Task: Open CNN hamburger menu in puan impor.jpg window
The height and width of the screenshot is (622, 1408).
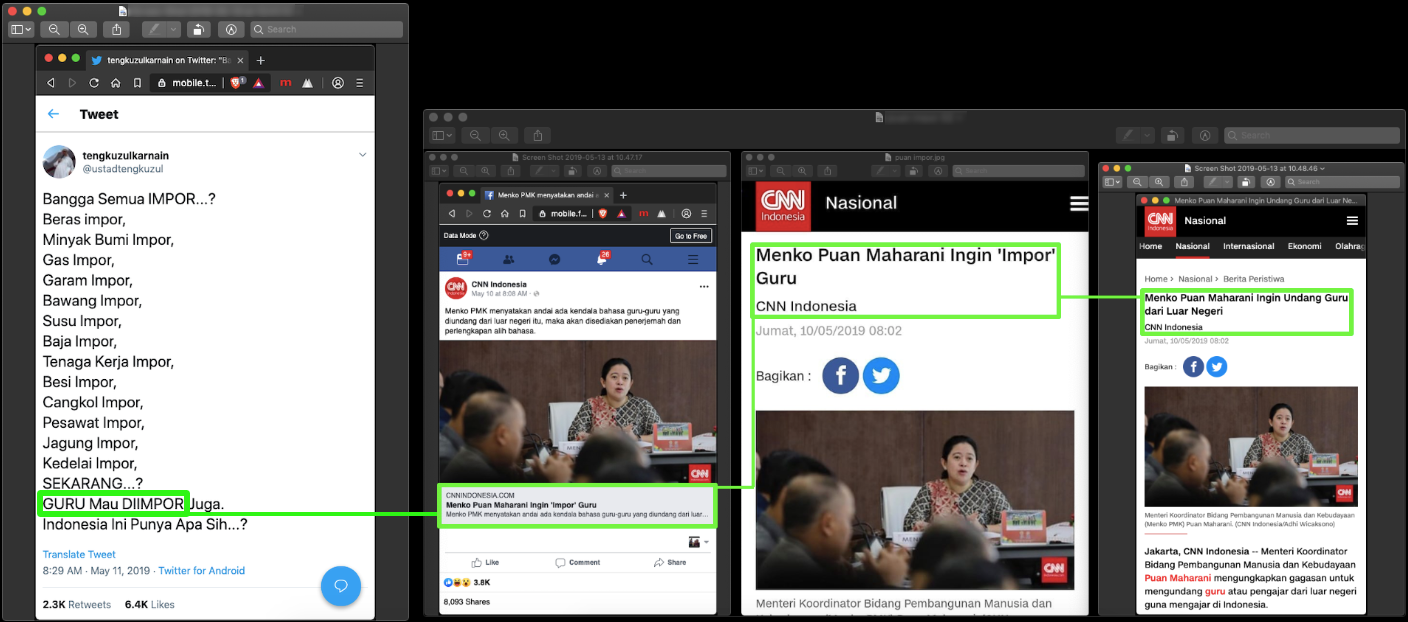Action: pos(1078,203)
